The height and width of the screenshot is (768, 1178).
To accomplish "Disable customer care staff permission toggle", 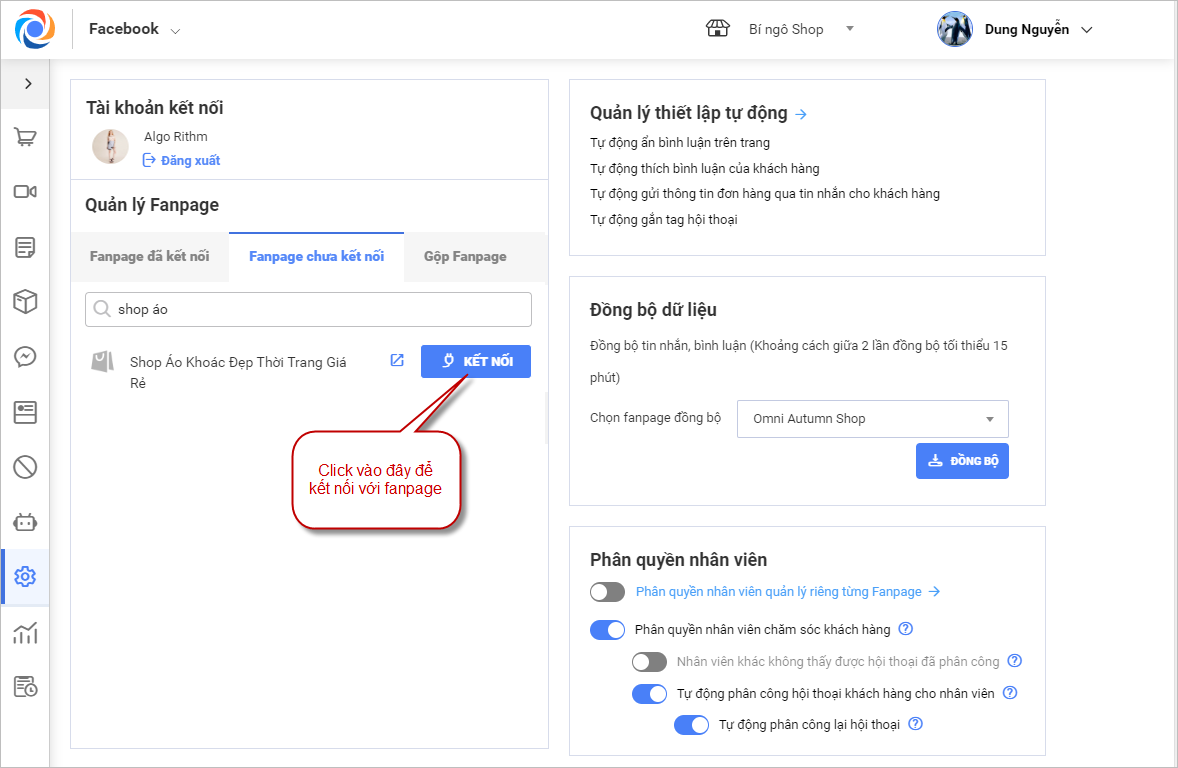I will 607,630.
